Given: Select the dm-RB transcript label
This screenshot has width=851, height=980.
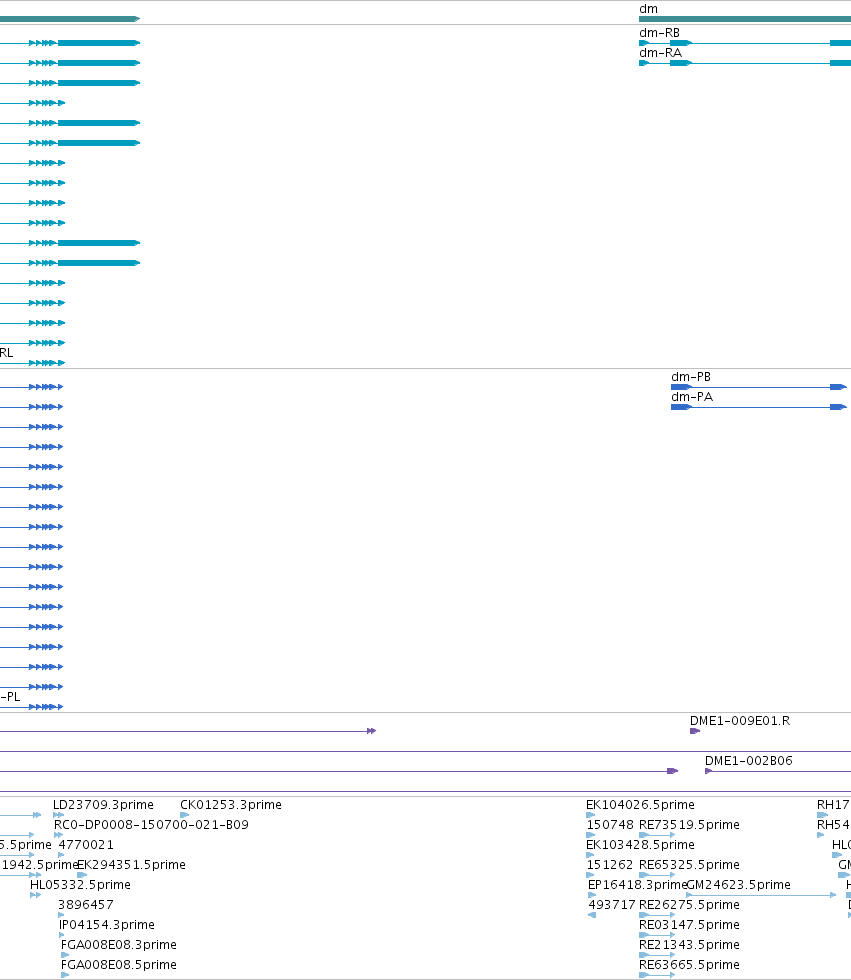Looking at the screenshot, I should pos(659,32).
